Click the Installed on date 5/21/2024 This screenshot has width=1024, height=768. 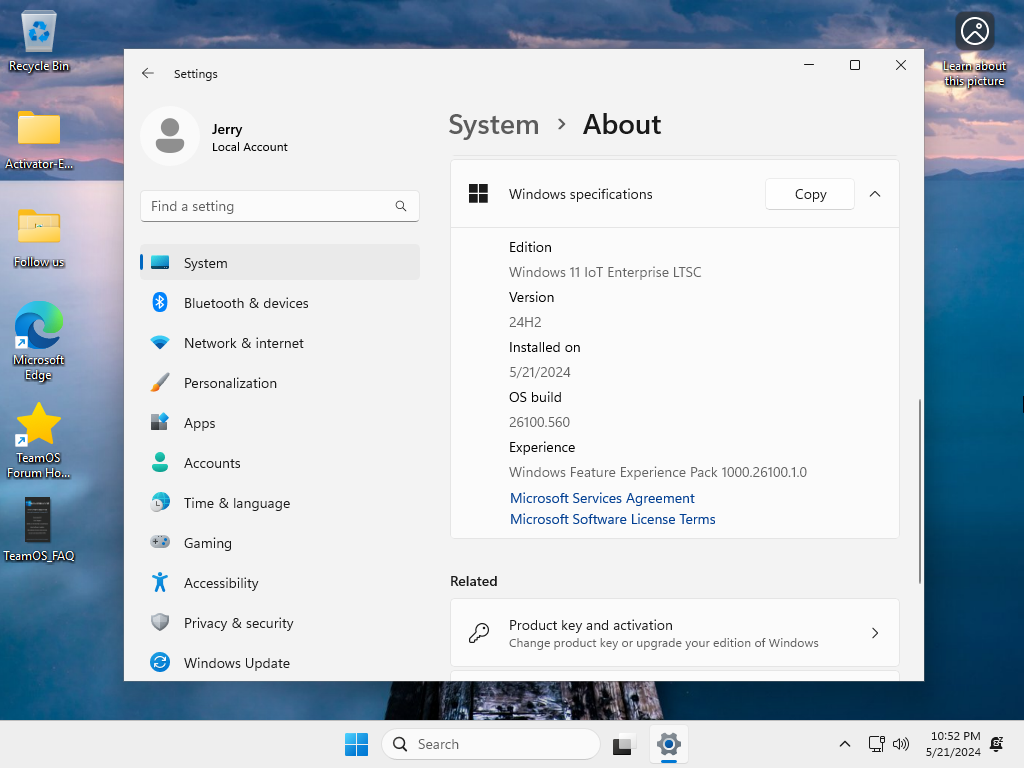[x=539, y=372]
